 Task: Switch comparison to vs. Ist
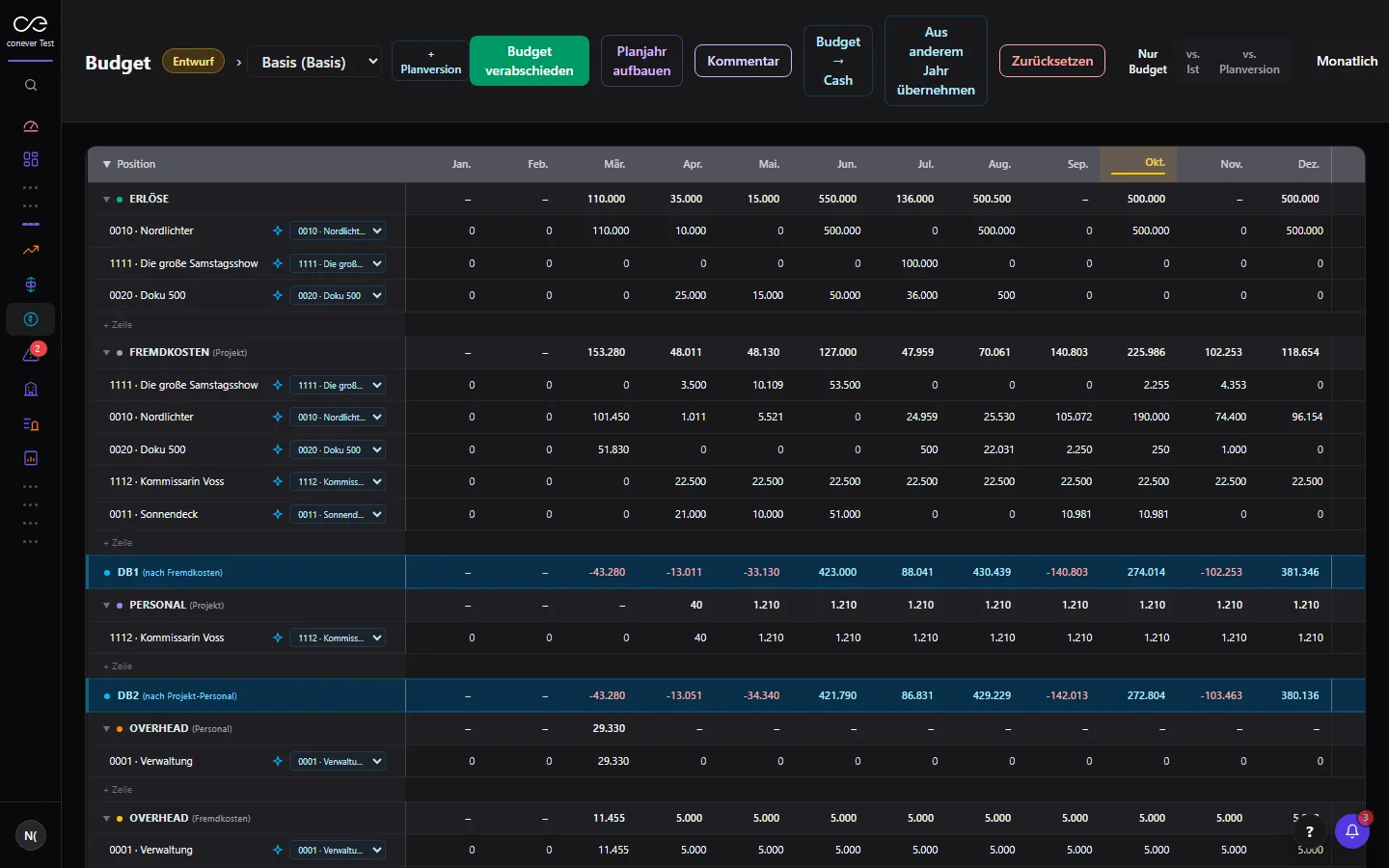(1193, 62)
